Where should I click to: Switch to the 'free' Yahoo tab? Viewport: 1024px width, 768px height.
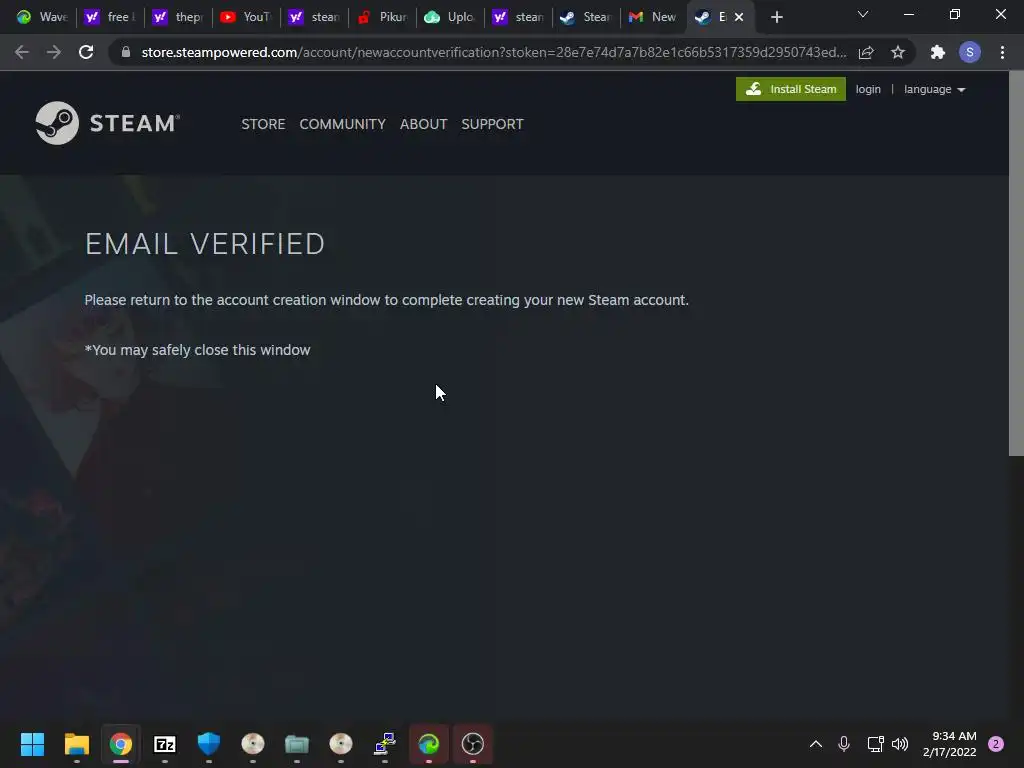tap(110, 17)
